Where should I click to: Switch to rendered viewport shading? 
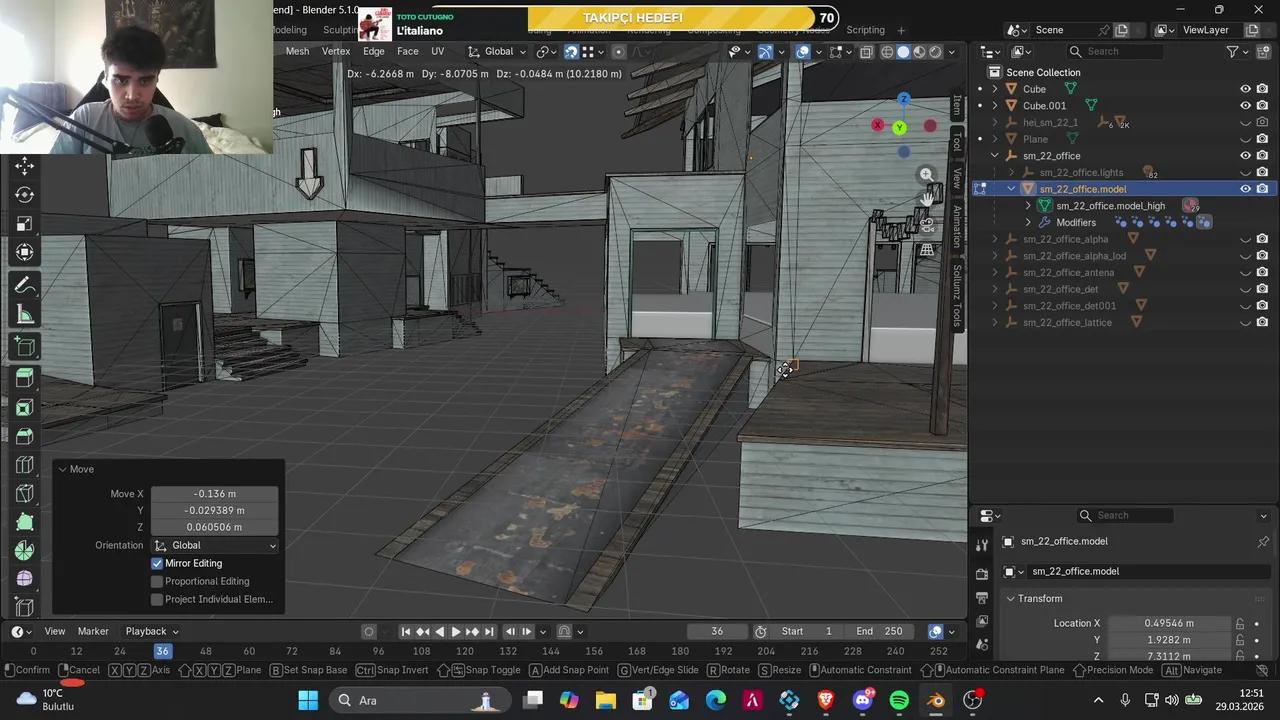[x=935, y=52]
